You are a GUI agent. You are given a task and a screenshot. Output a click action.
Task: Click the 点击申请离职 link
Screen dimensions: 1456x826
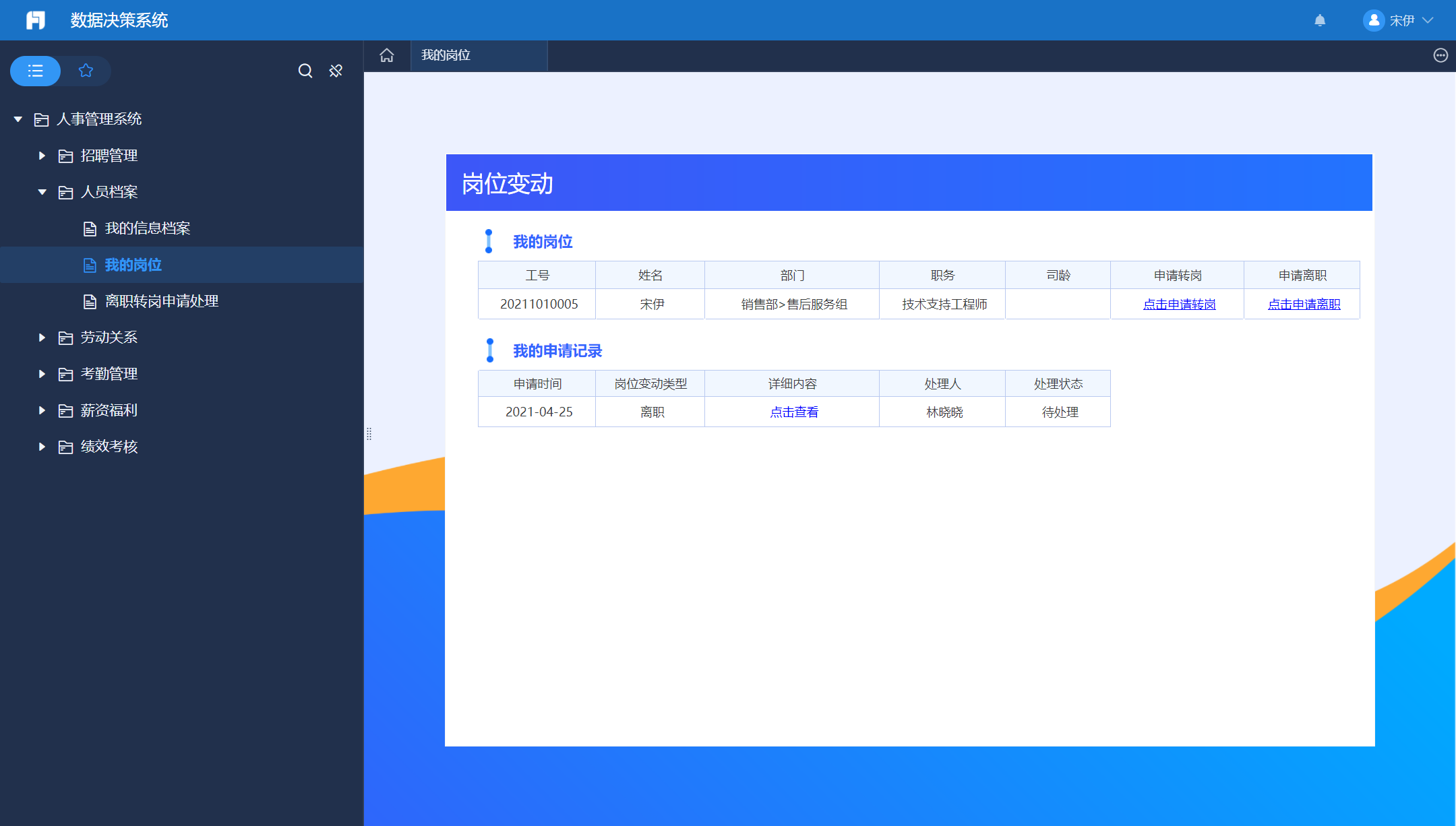click(x=1304, y=305)
